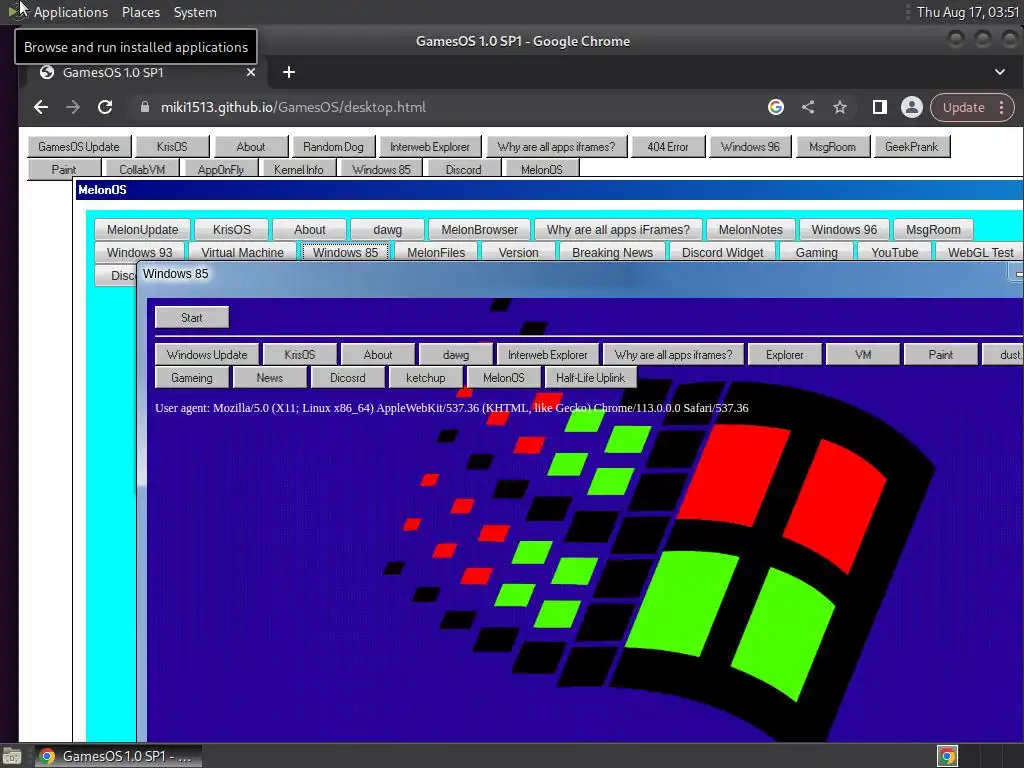
Task: Open MelonBrowser in MelonOS
Action: click(479, 230)
